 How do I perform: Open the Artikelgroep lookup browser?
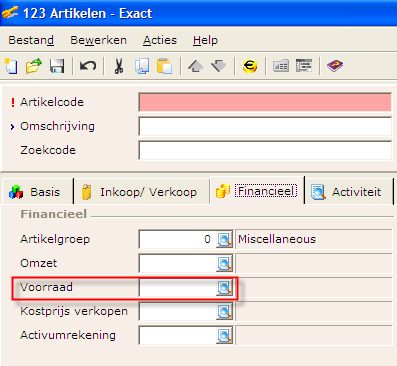[224, 239]
